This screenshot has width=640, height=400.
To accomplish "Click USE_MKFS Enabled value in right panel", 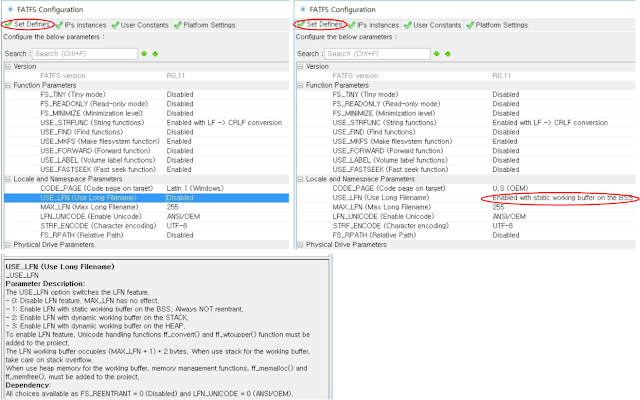I will 504,142.
